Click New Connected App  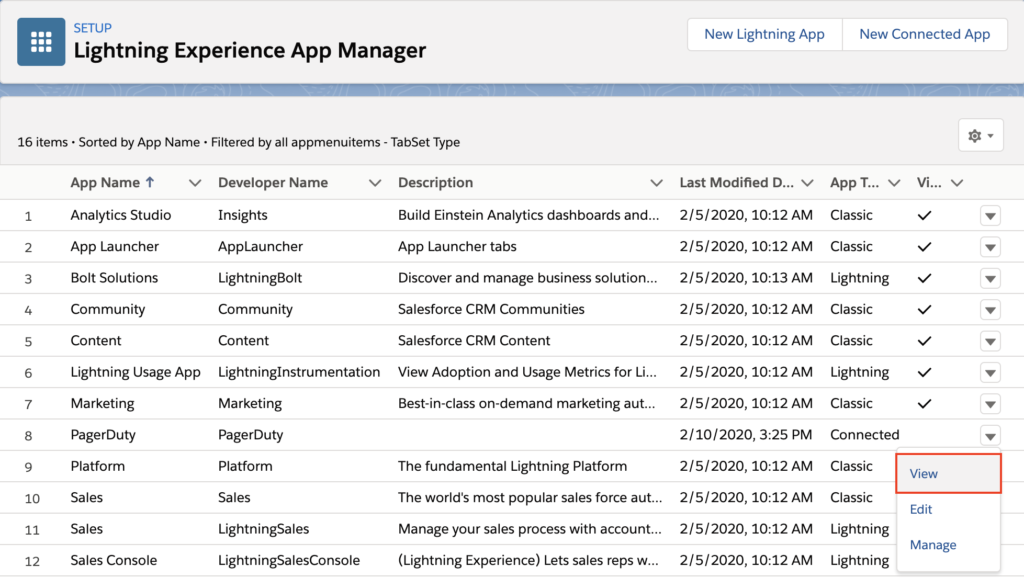925,34
